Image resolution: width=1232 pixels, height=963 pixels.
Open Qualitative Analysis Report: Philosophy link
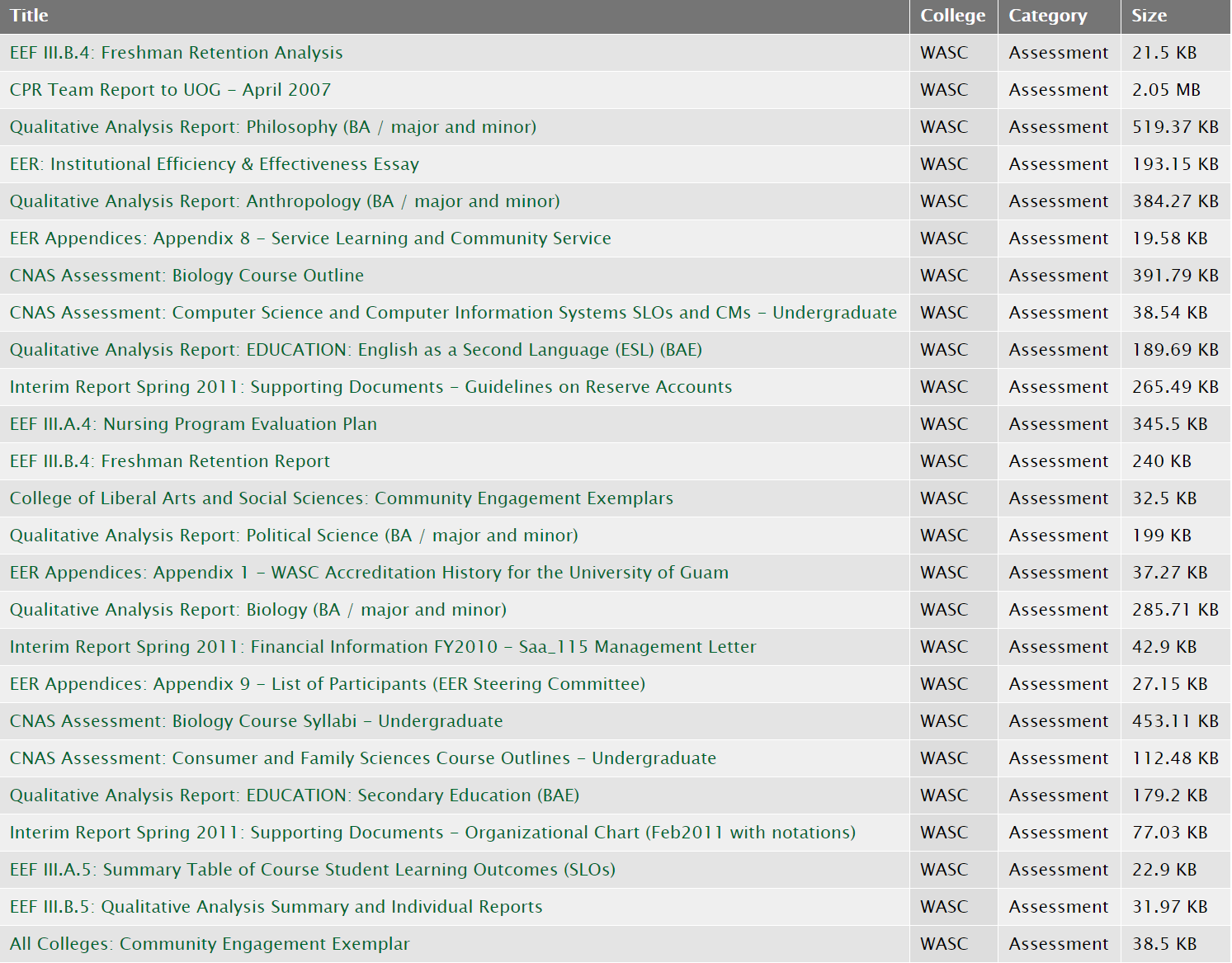(273, 127)
